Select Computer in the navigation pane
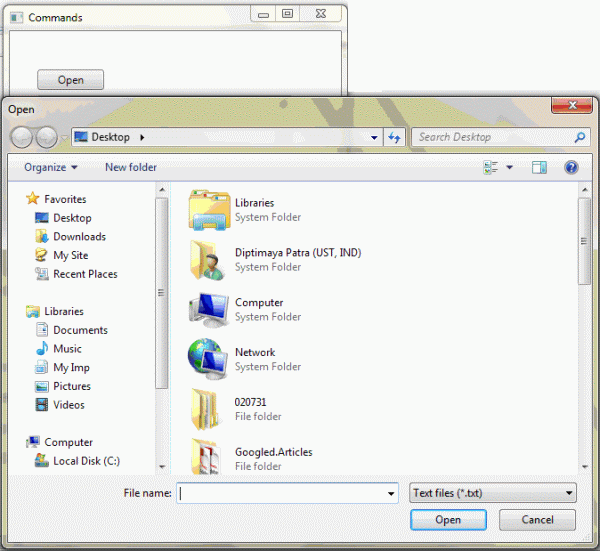 [68, 442]
